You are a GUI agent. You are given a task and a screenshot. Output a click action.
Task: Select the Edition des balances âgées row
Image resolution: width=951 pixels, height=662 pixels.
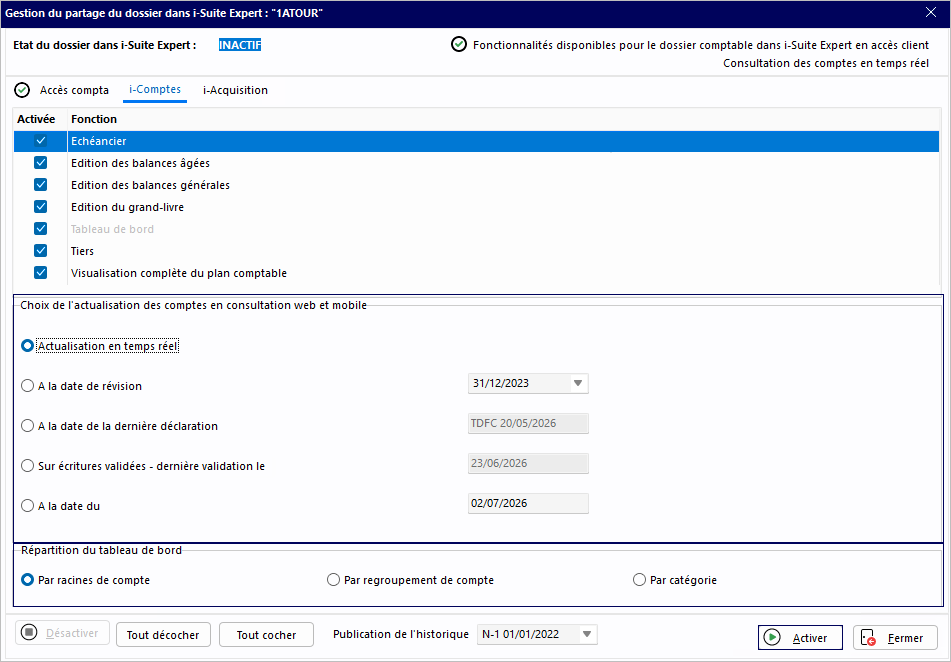(476, 163)
